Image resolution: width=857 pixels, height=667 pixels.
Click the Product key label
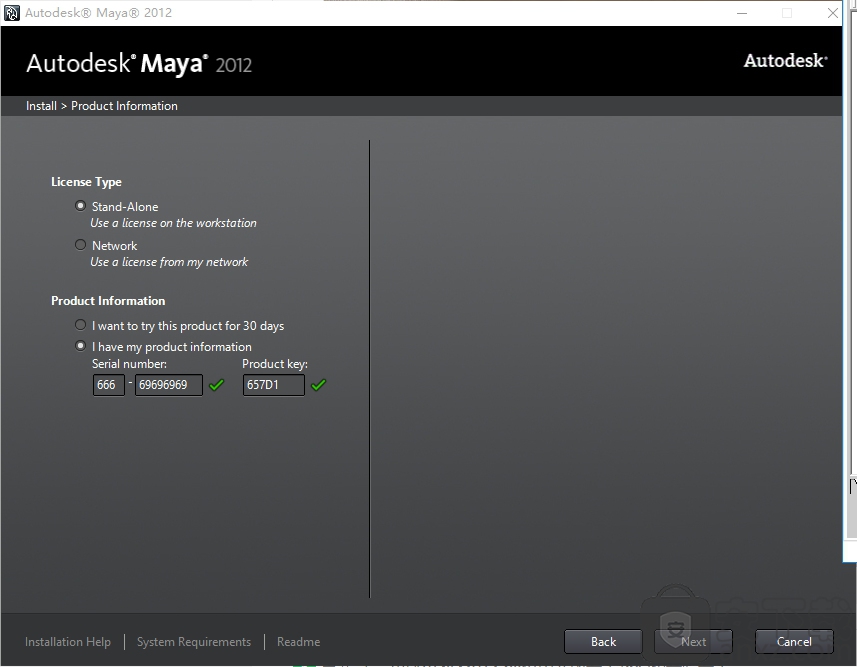pyautogui.click(x=275, y=364)
